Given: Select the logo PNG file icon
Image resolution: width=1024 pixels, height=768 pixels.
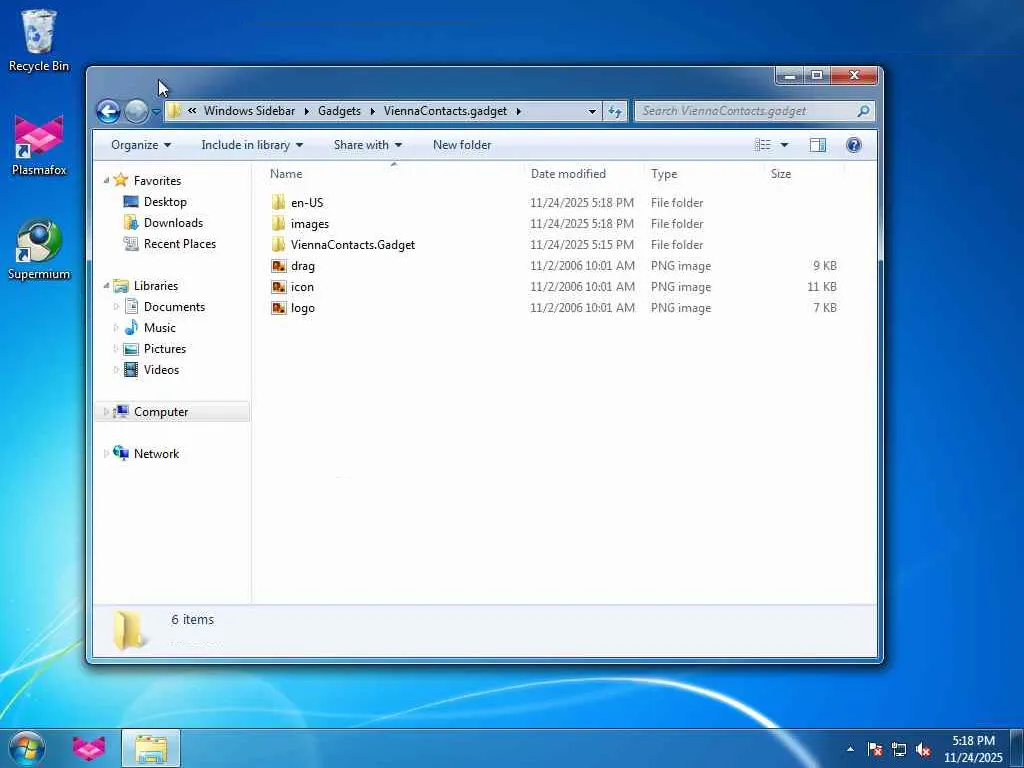Looking at the screenshot, I should tap(279, 308).
